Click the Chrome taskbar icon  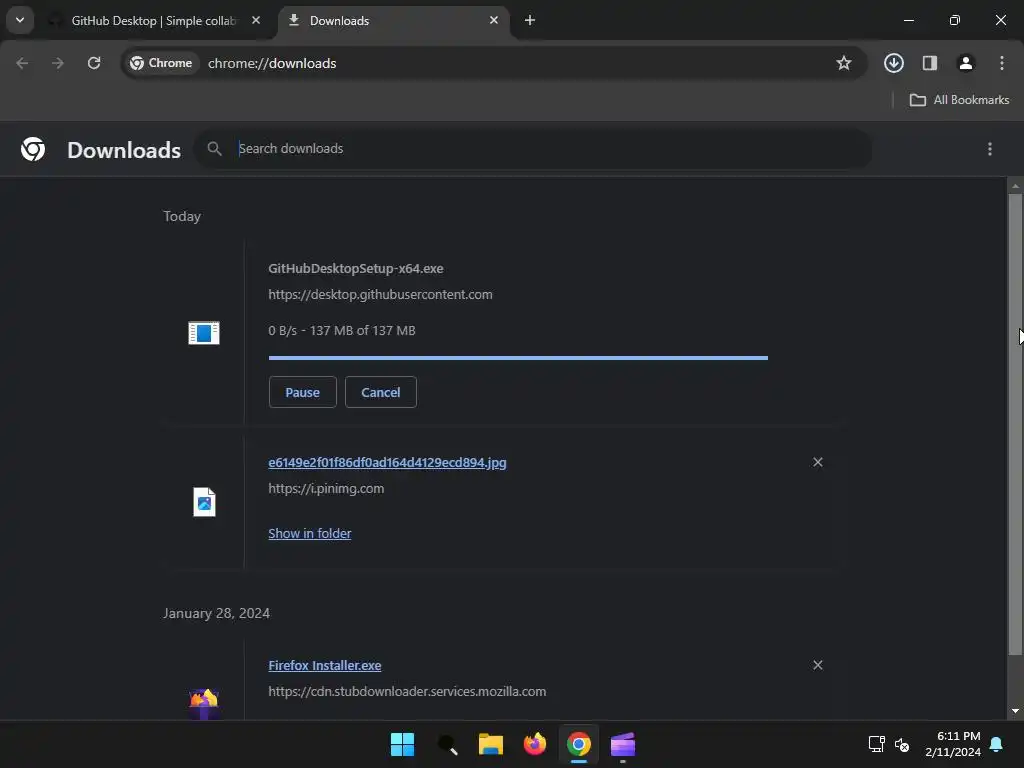coord(579,744)
